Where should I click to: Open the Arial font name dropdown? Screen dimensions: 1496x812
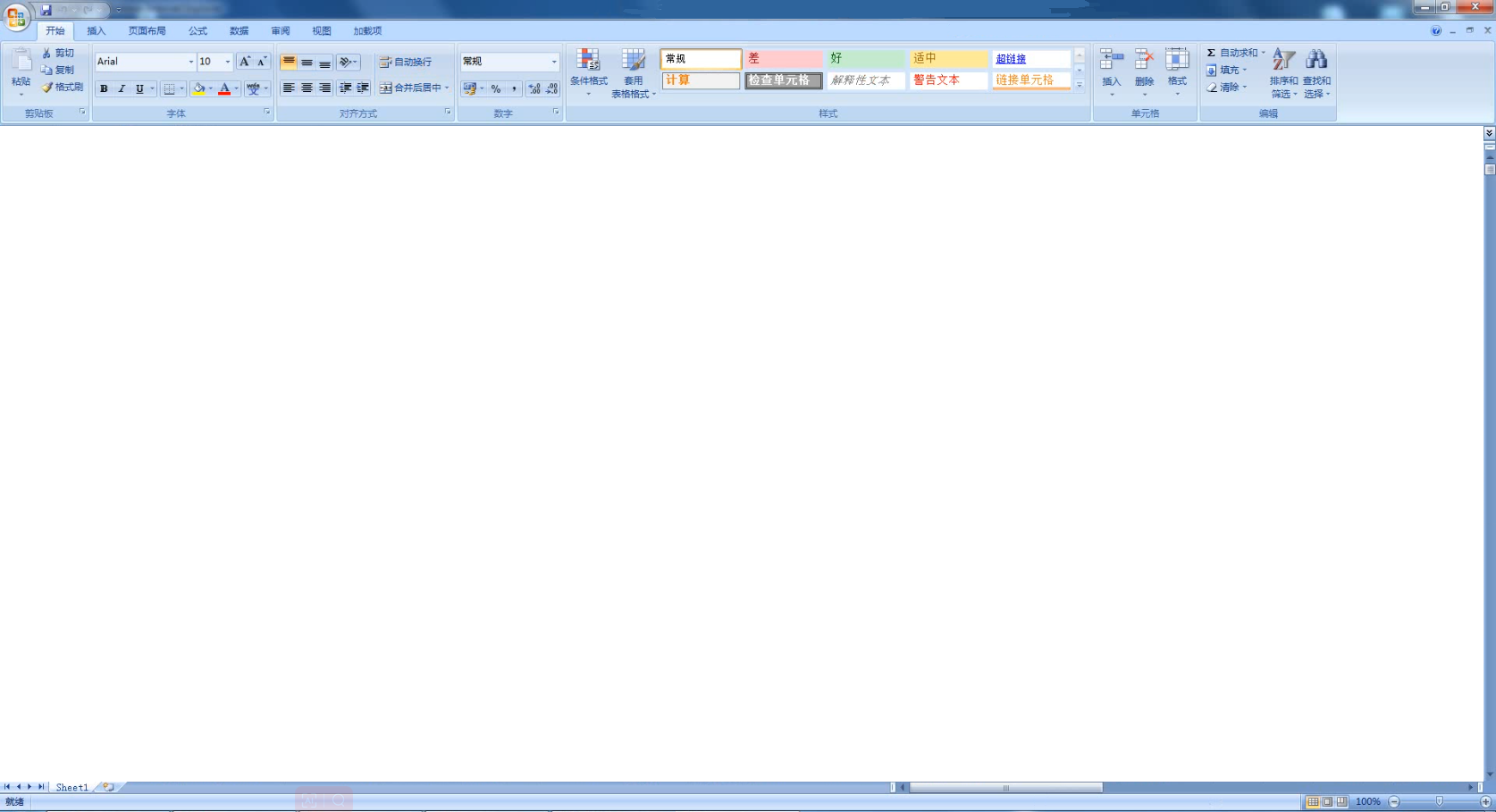[190, 62]
